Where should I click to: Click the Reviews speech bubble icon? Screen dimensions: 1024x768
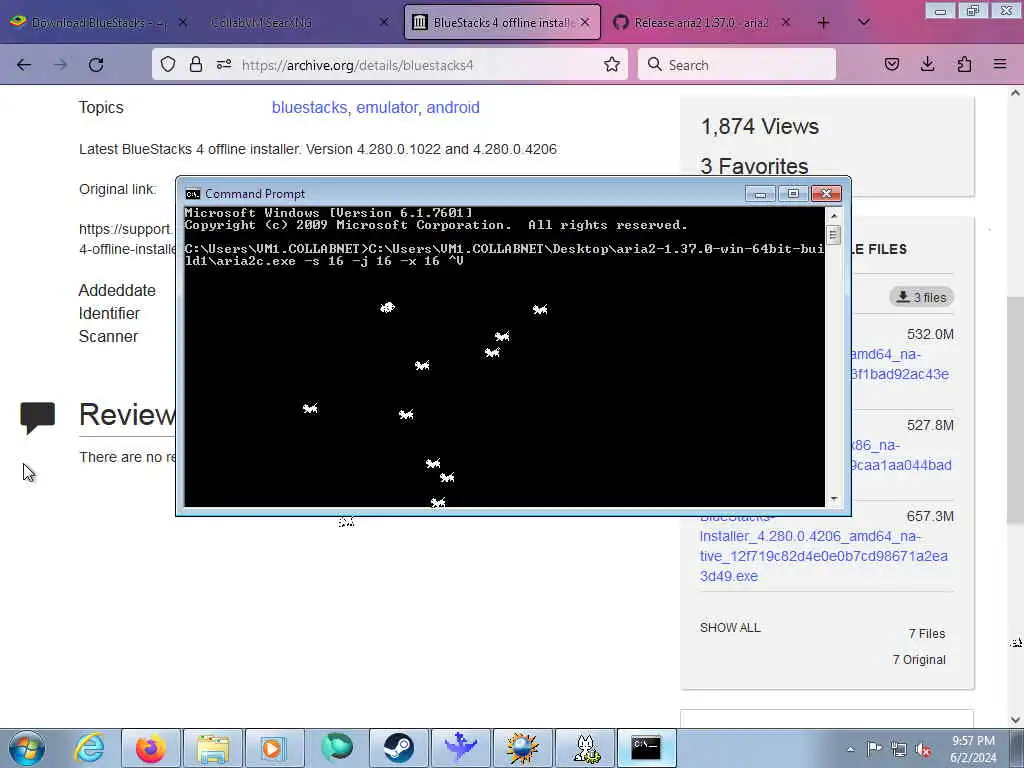click(x=37, y=418)
